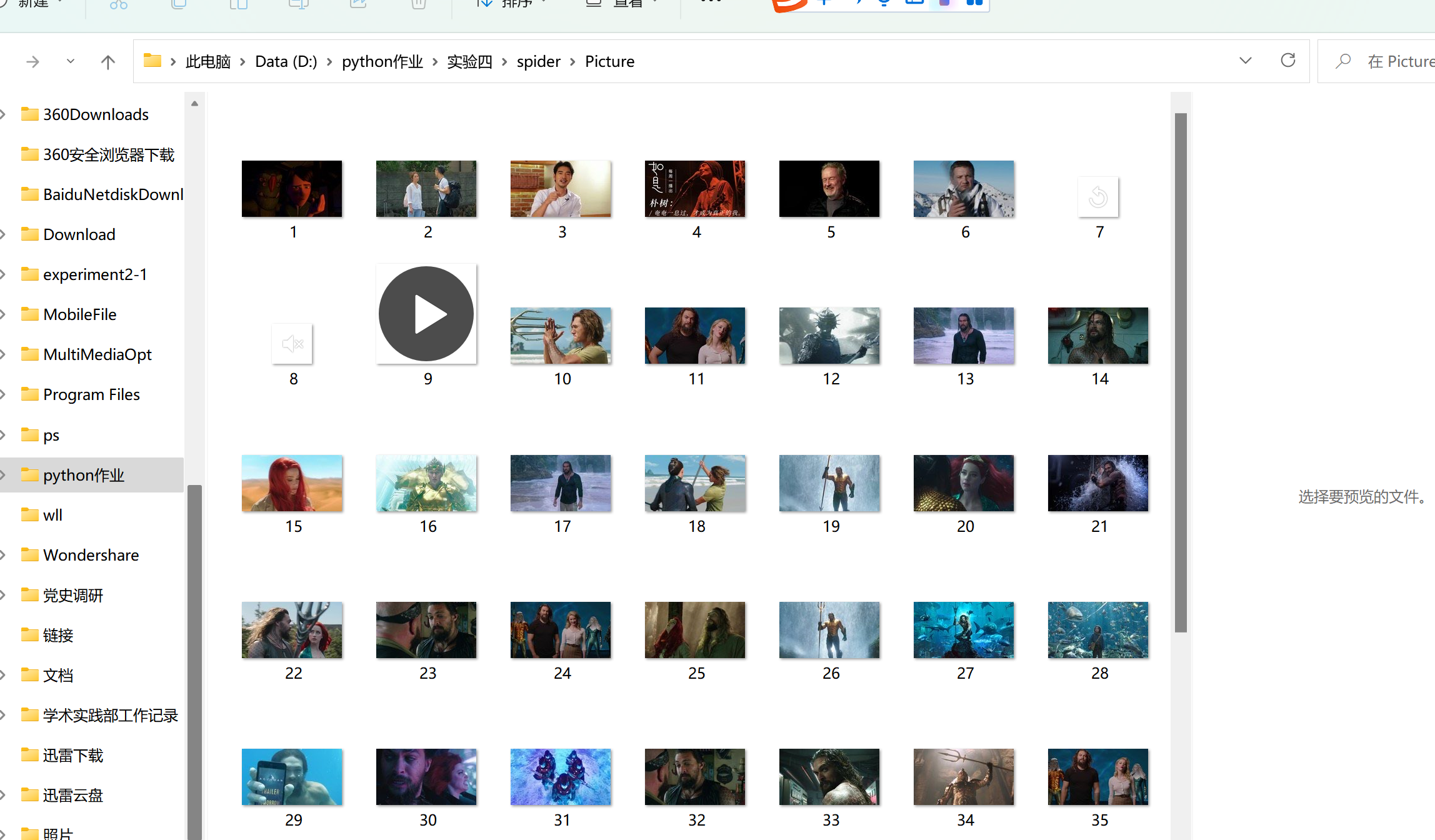This screenshot has width=1435, height=840.
Task: Select golden armor thumbnail named 16
Action: click(426, 483)
